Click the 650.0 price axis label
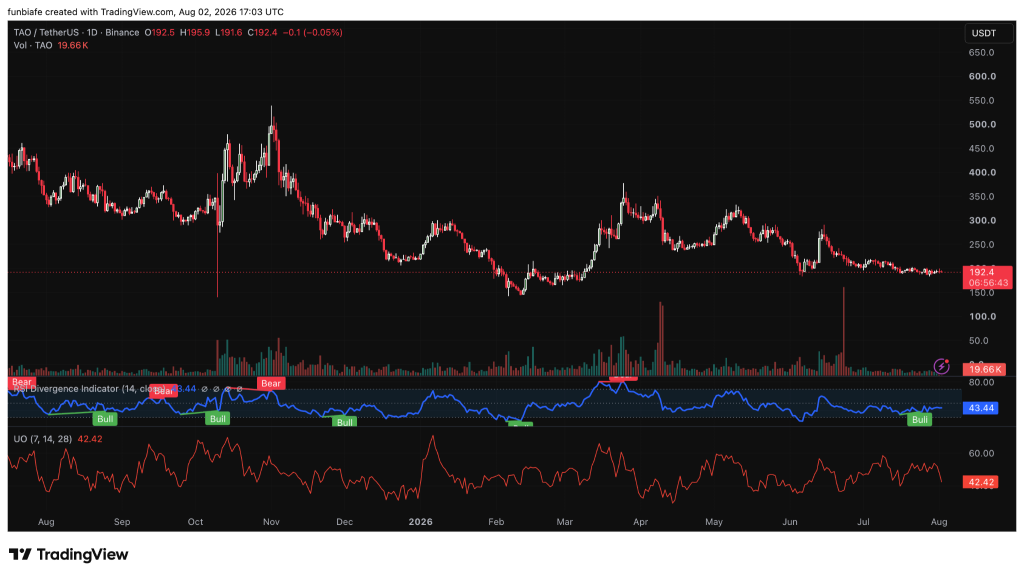Image resolution: width=1024 pixels, height=577 pixels. coord(982,52)
